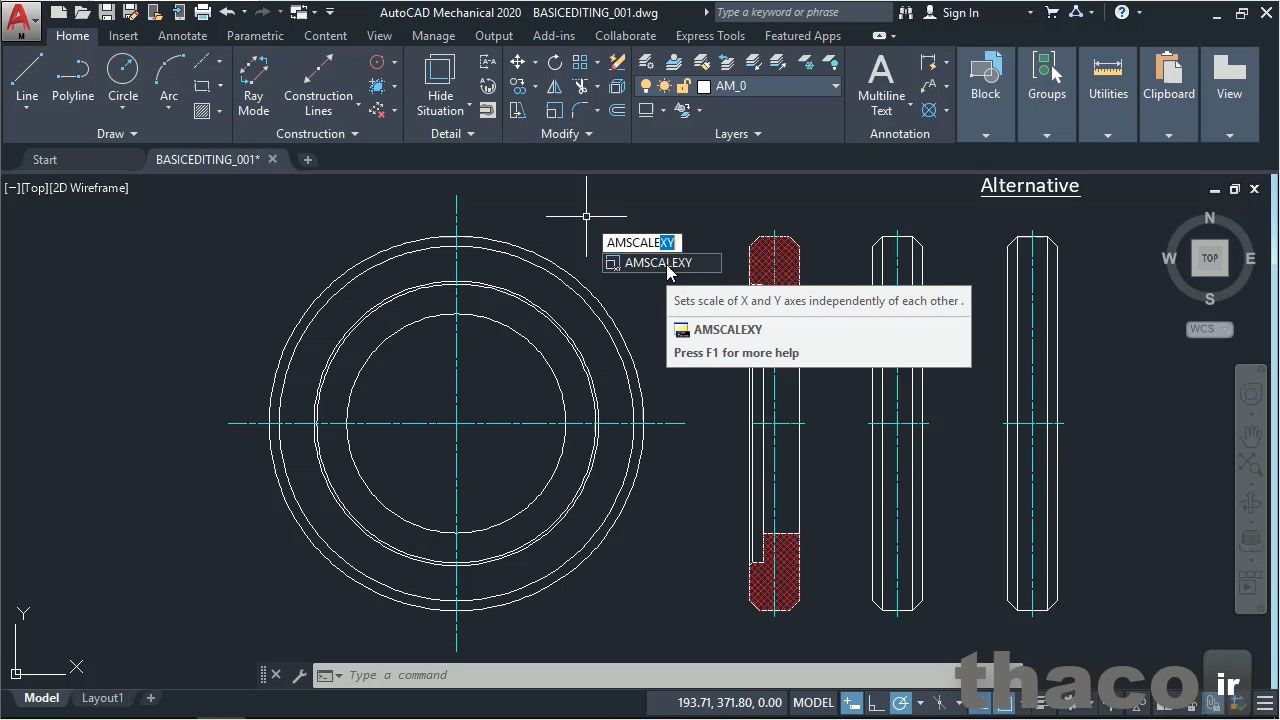This screenshot has height=720, width=1280.
Task: Open the command line customize wrench icon
Action: click(x=298, y=675)
